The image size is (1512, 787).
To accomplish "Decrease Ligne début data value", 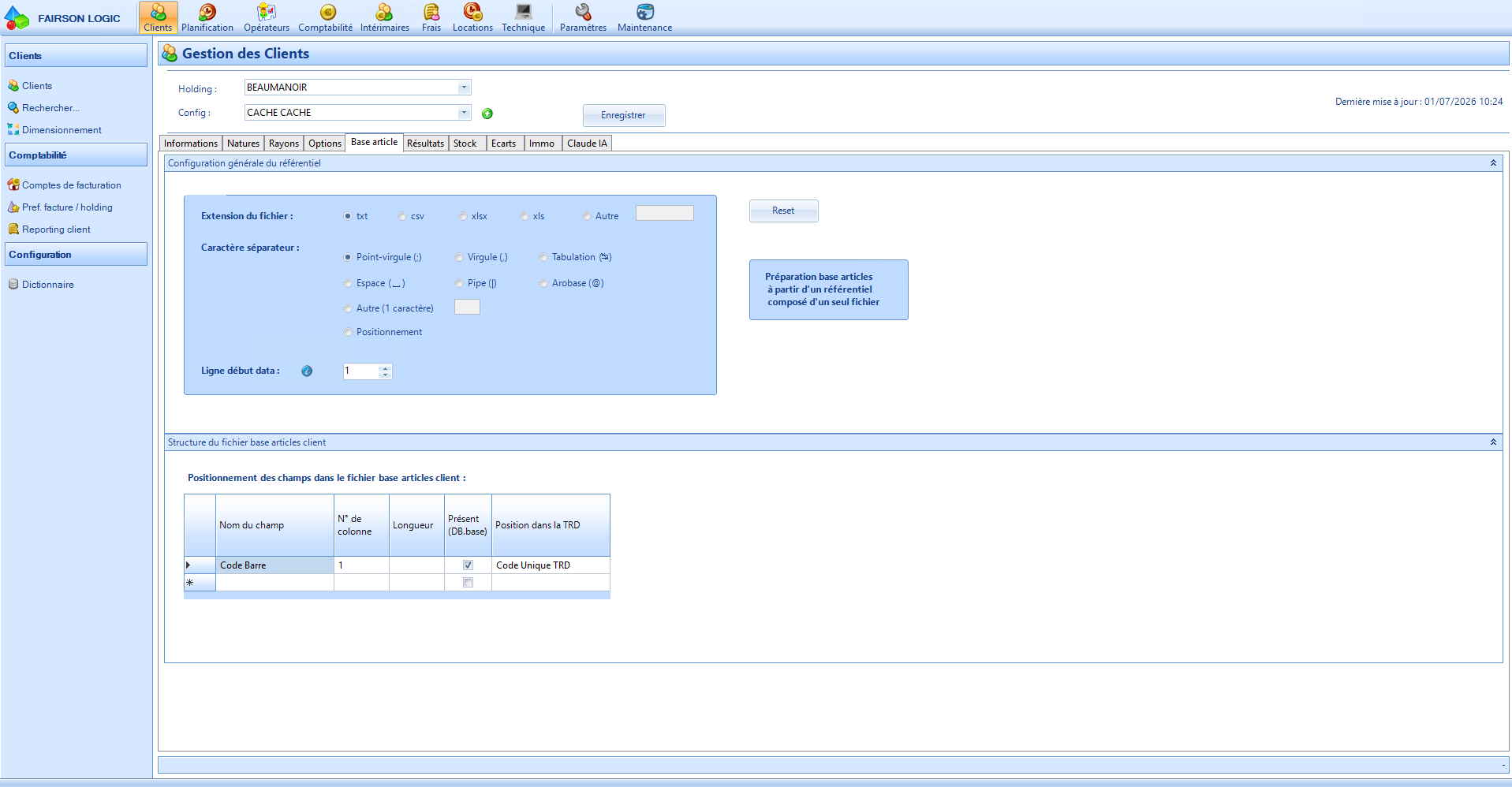I will [385, 375].
